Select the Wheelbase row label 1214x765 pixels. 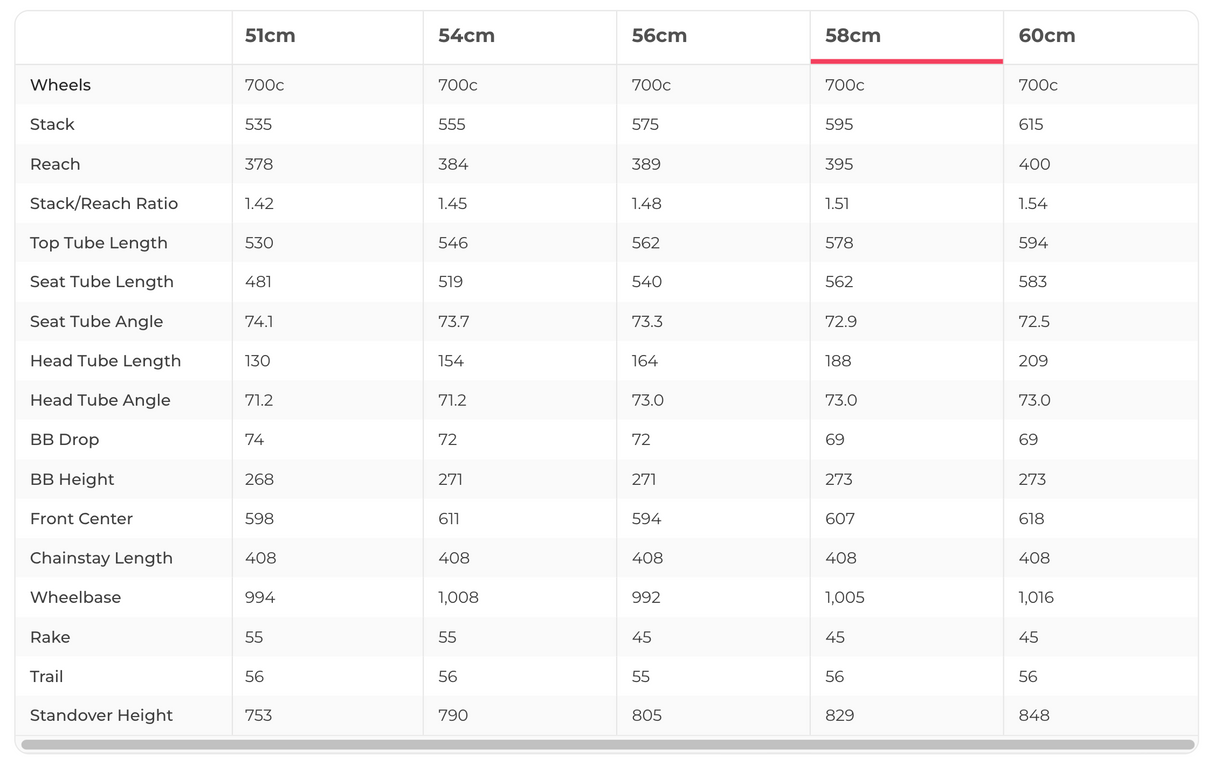(75, 597)
